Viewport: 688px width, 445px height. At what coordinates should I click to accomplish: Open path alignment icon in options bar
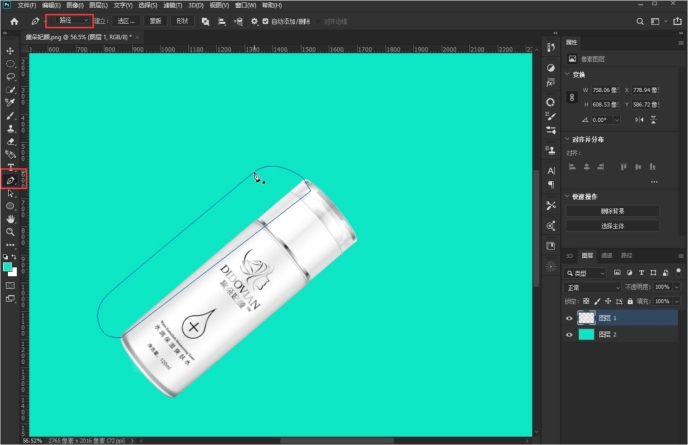point(222,21)
